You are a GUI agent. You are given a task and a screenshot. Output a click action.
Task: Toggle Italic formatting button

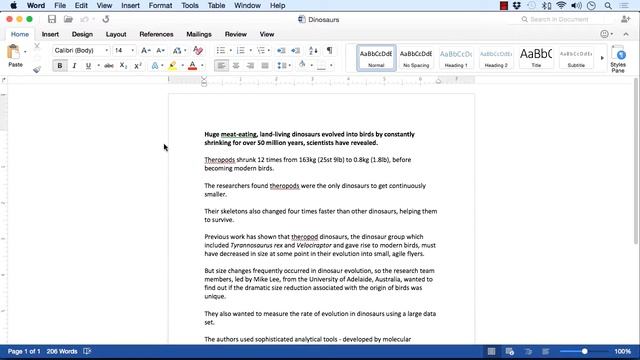pos(74,66)
